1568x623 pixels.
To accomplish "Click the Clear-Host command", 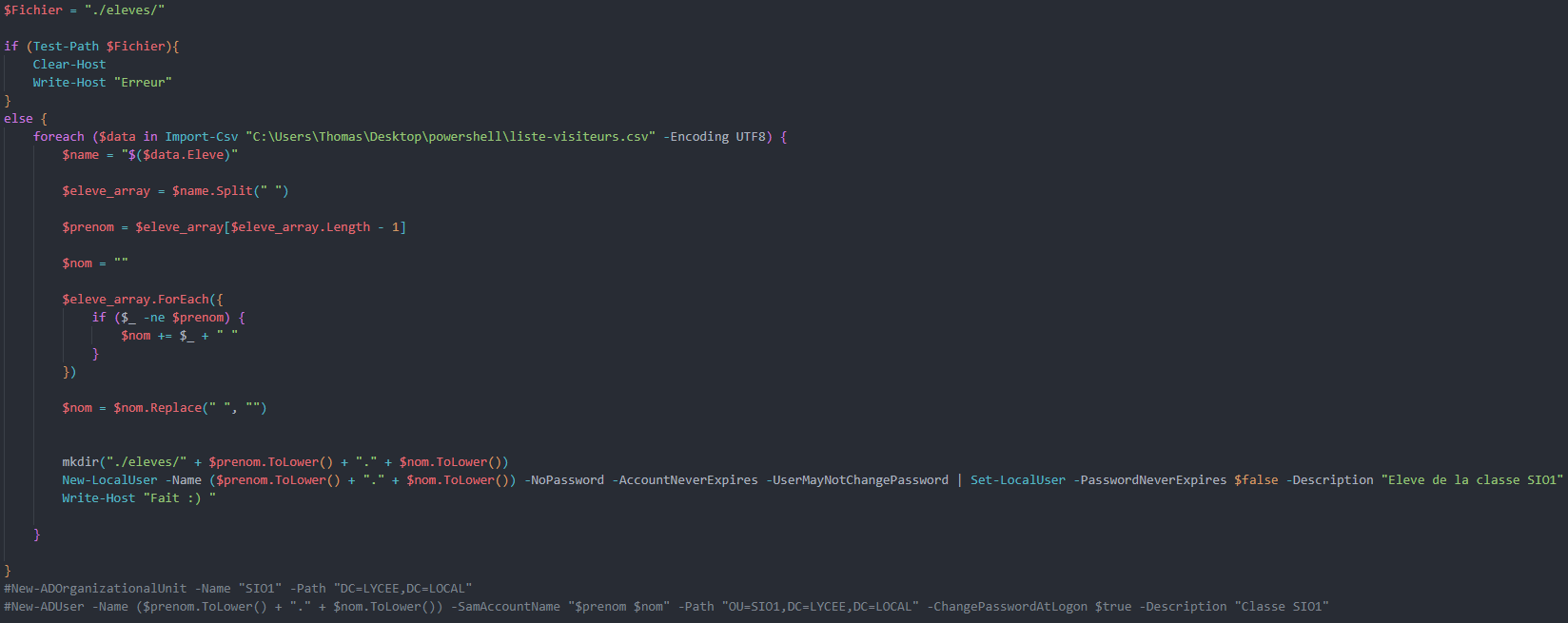I will (x=69, y=64).
